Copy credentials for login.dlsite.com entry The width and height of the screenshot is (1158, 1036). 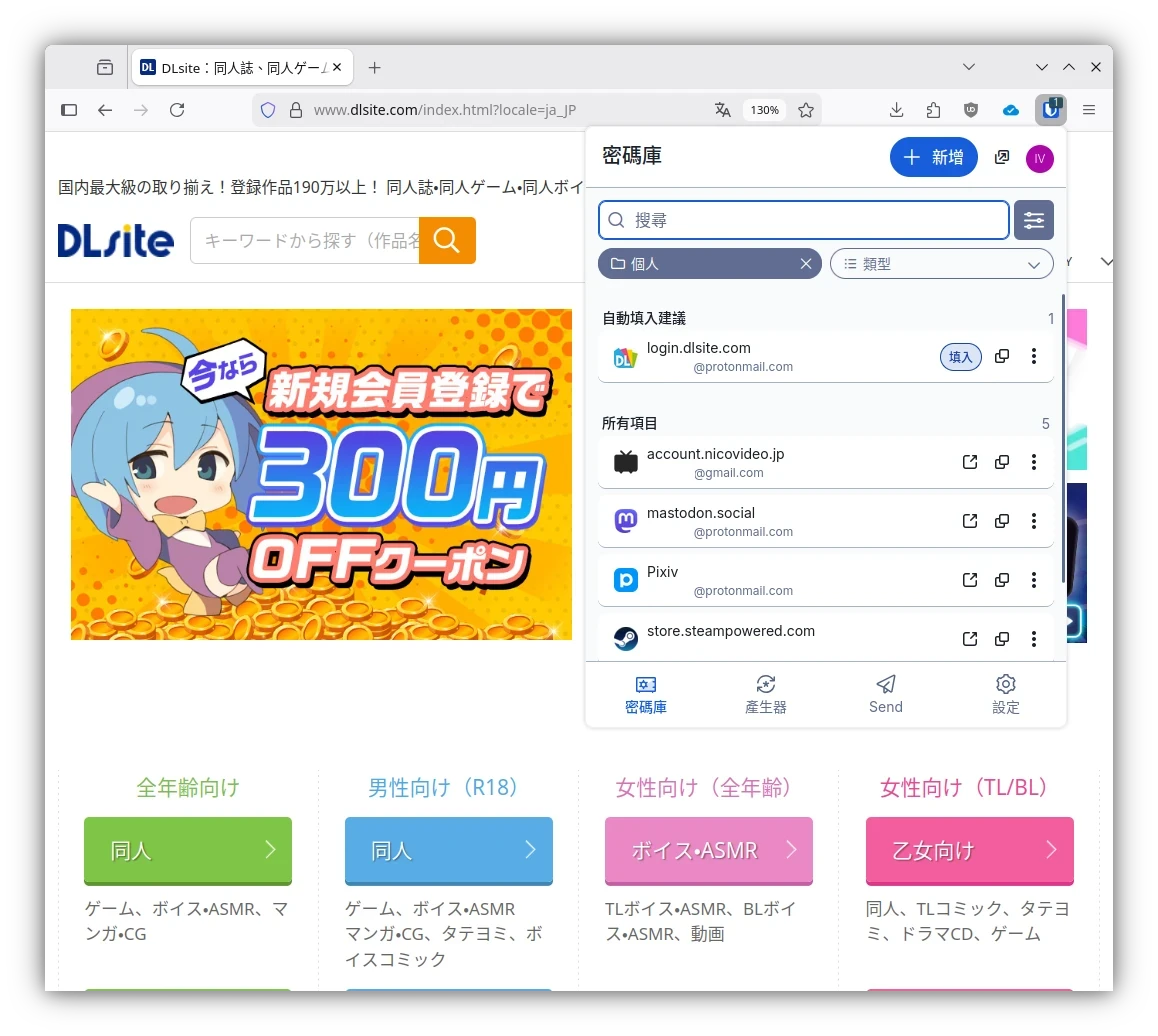click(1001, 357)
